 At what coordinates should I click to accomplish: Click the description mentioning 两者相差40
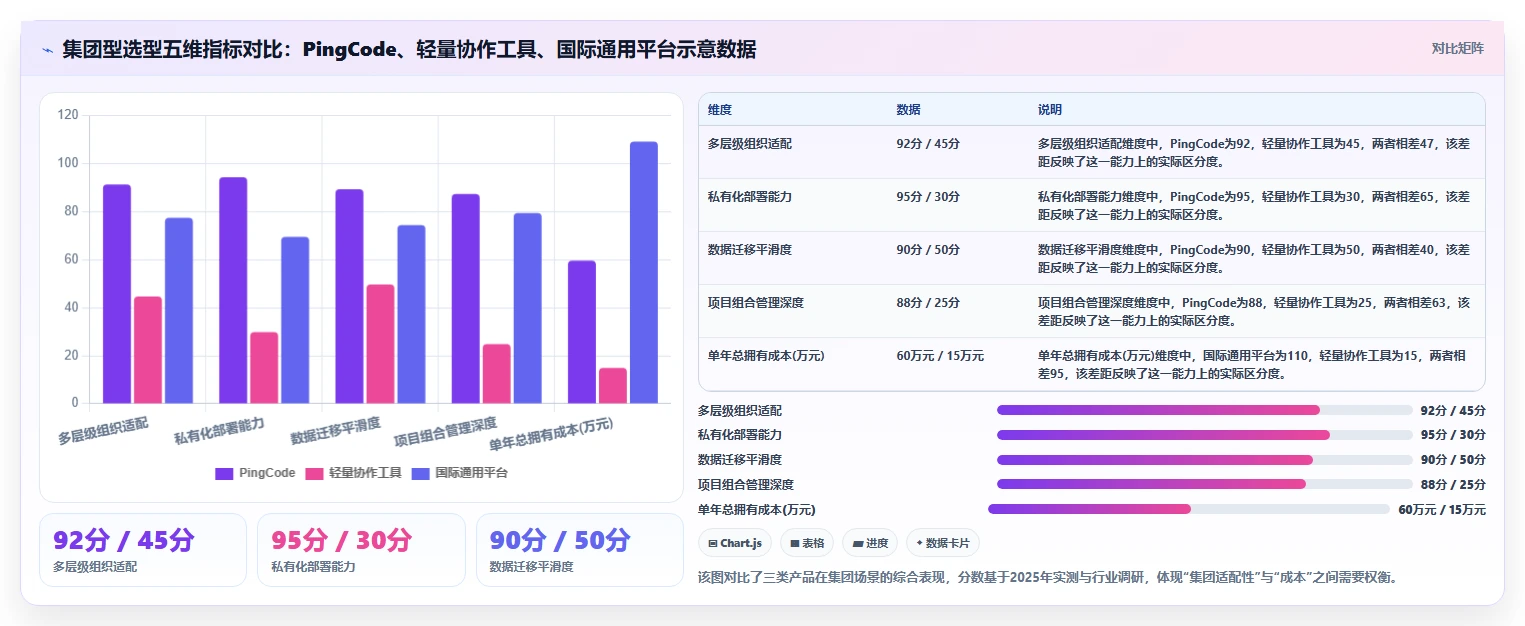click(1254, 258)
